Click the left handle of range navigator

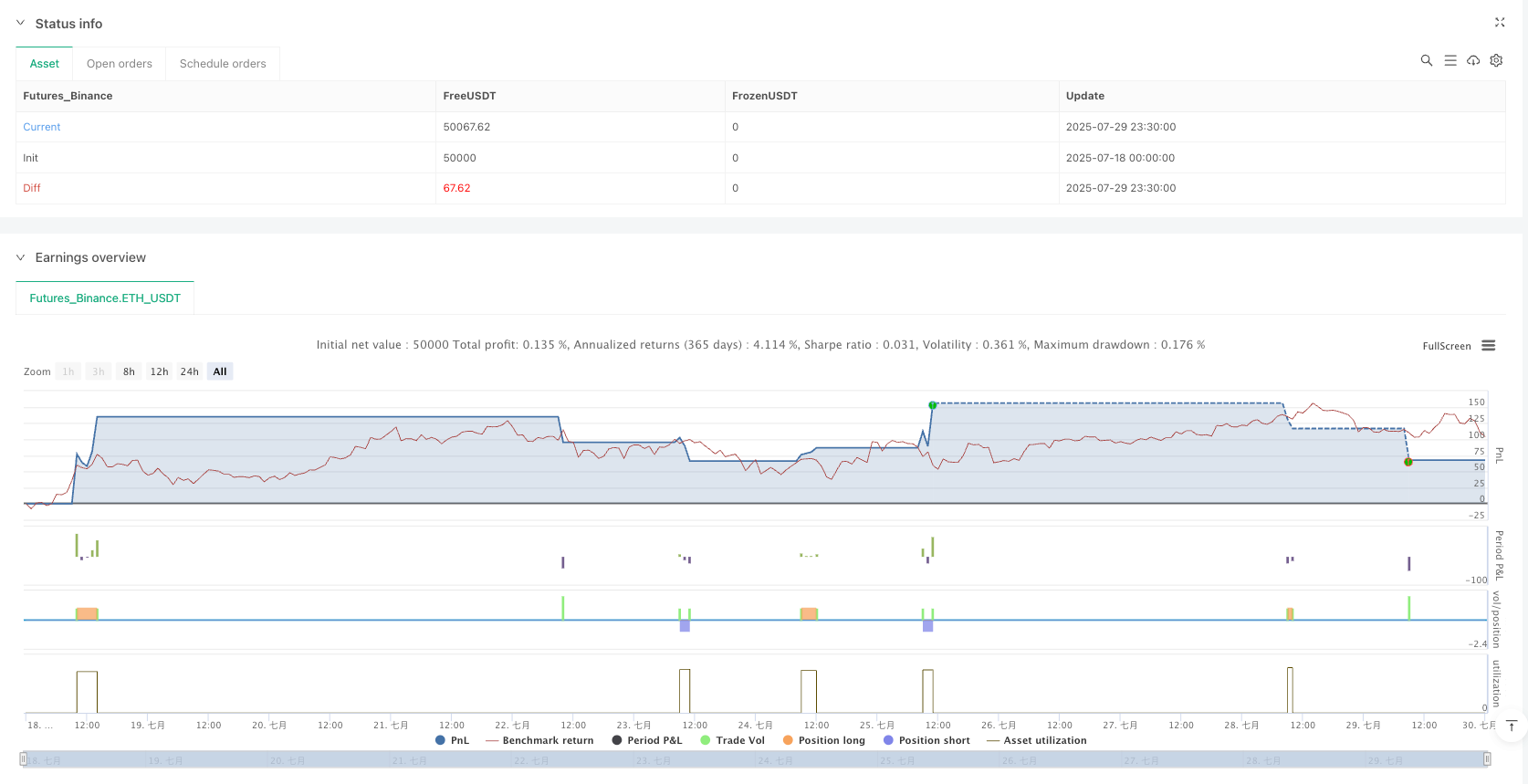click(x=23, y=759)
